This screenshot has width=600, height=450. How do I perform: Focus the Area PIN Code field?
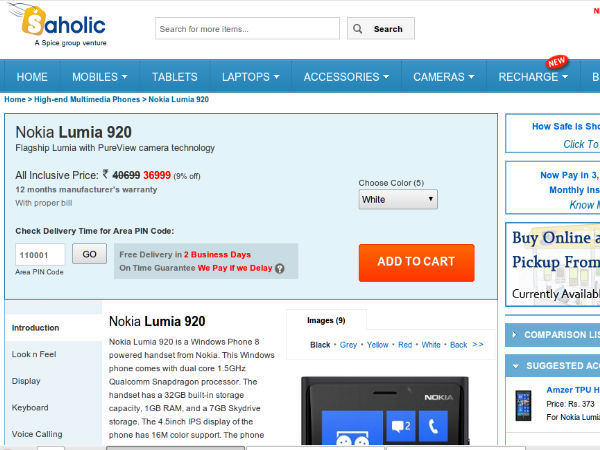click(x=40, y=254)
